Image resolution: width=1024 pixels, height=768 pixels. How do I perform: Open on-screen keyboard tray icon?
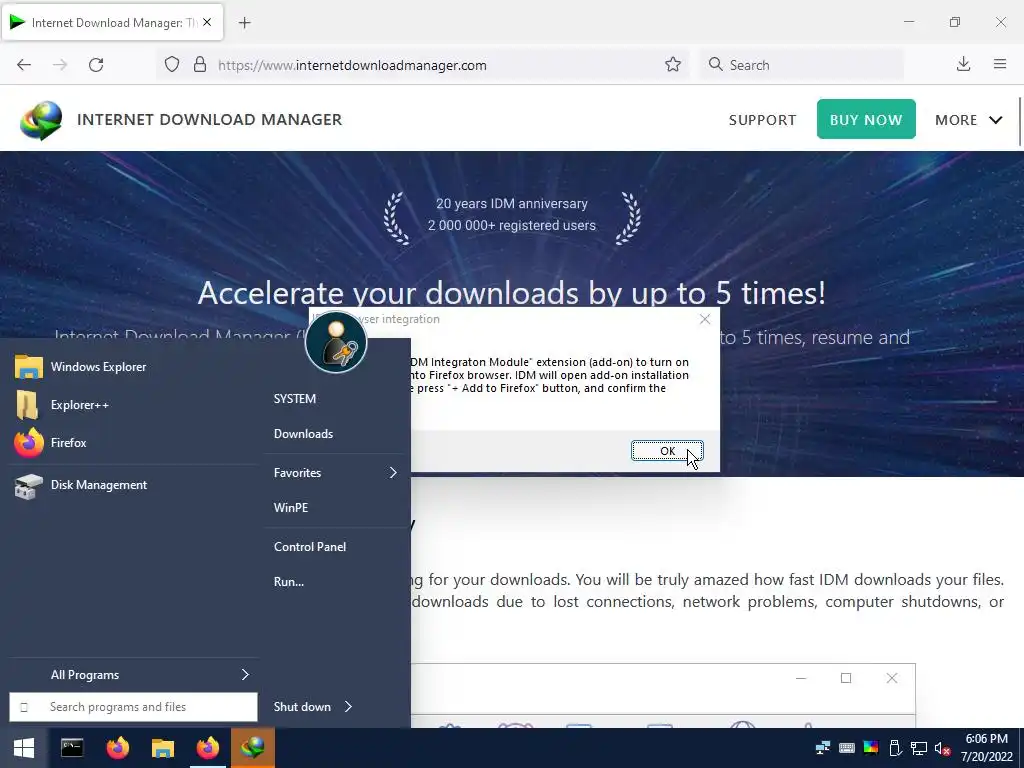[846, 748]
